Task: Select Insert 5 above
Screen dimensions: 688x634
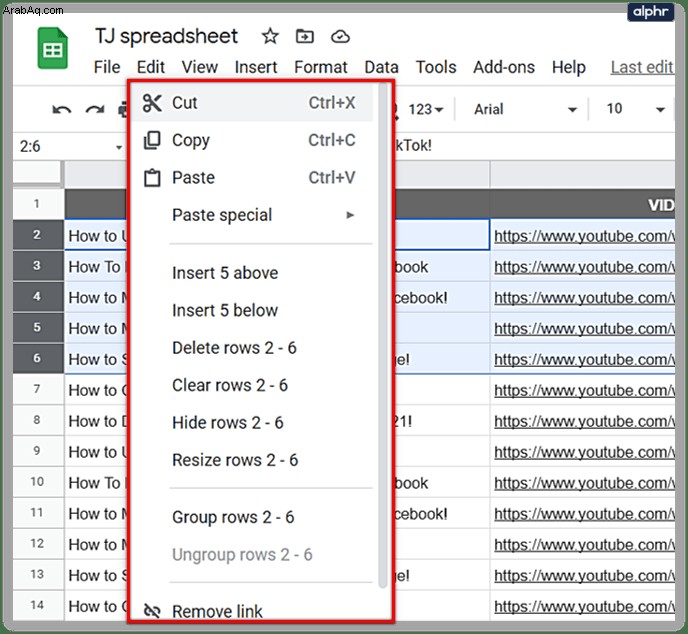Action: click(x=225, y=273)
